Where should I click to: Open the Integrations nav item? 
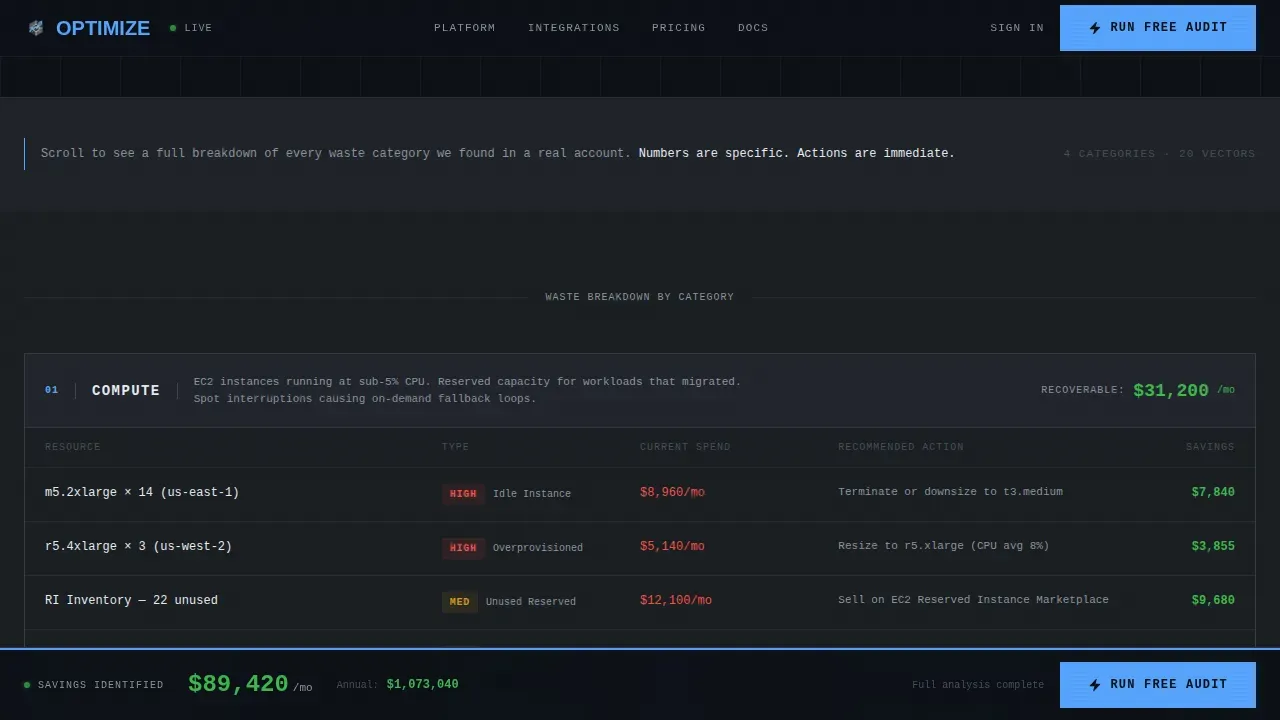574,28
